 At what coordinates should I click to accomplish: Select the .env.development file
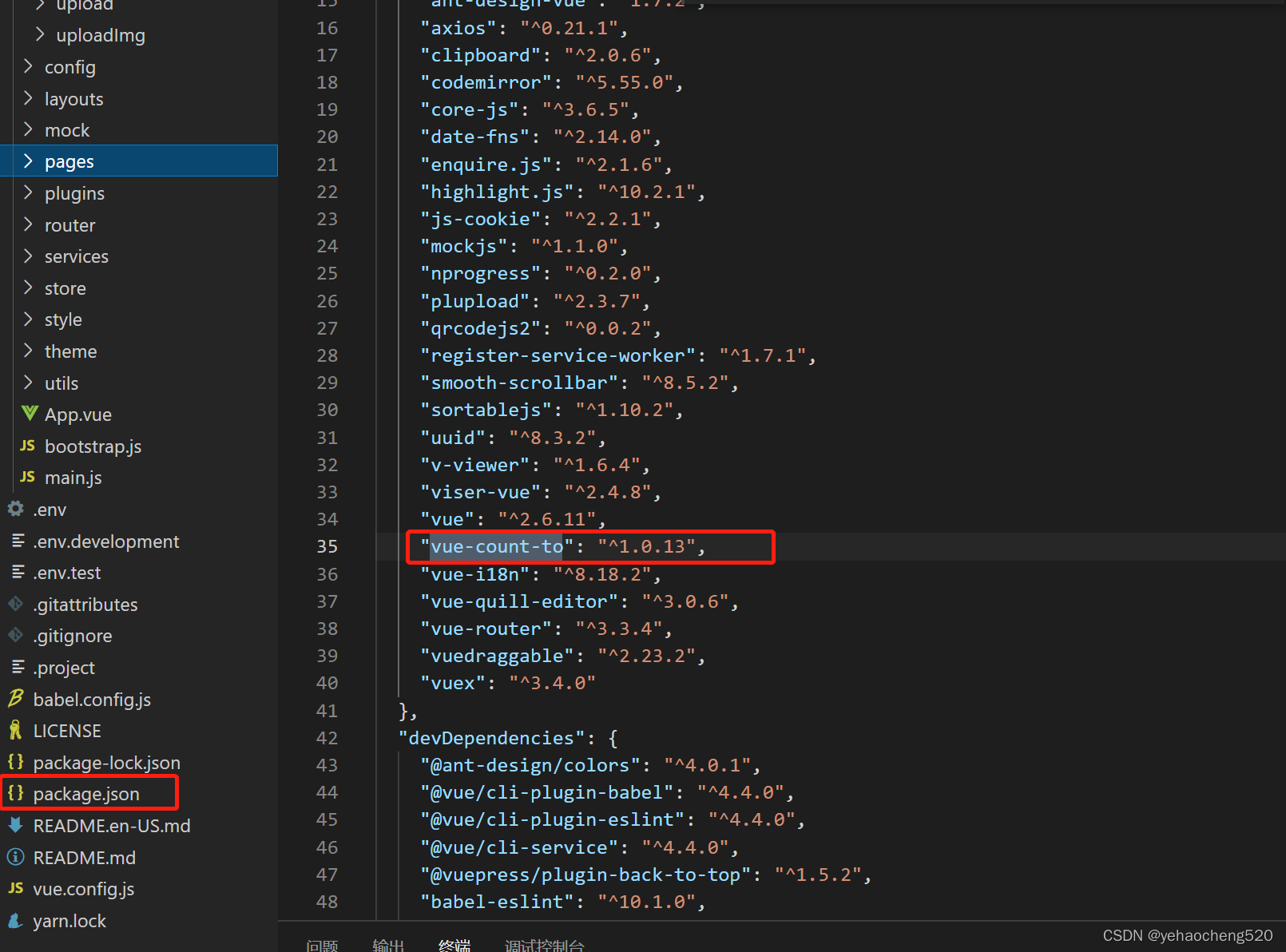tap(106, 541)
